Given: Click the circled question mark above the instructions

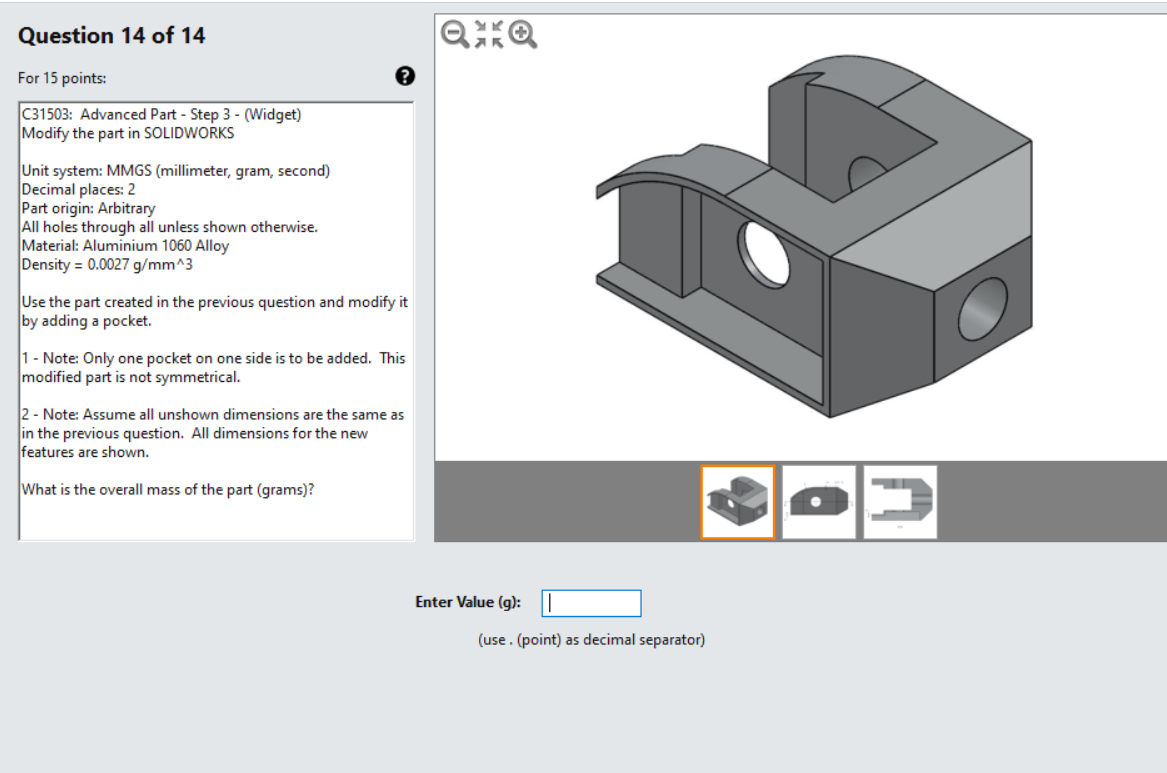Looking at the screenshot, I should [404, 76].
